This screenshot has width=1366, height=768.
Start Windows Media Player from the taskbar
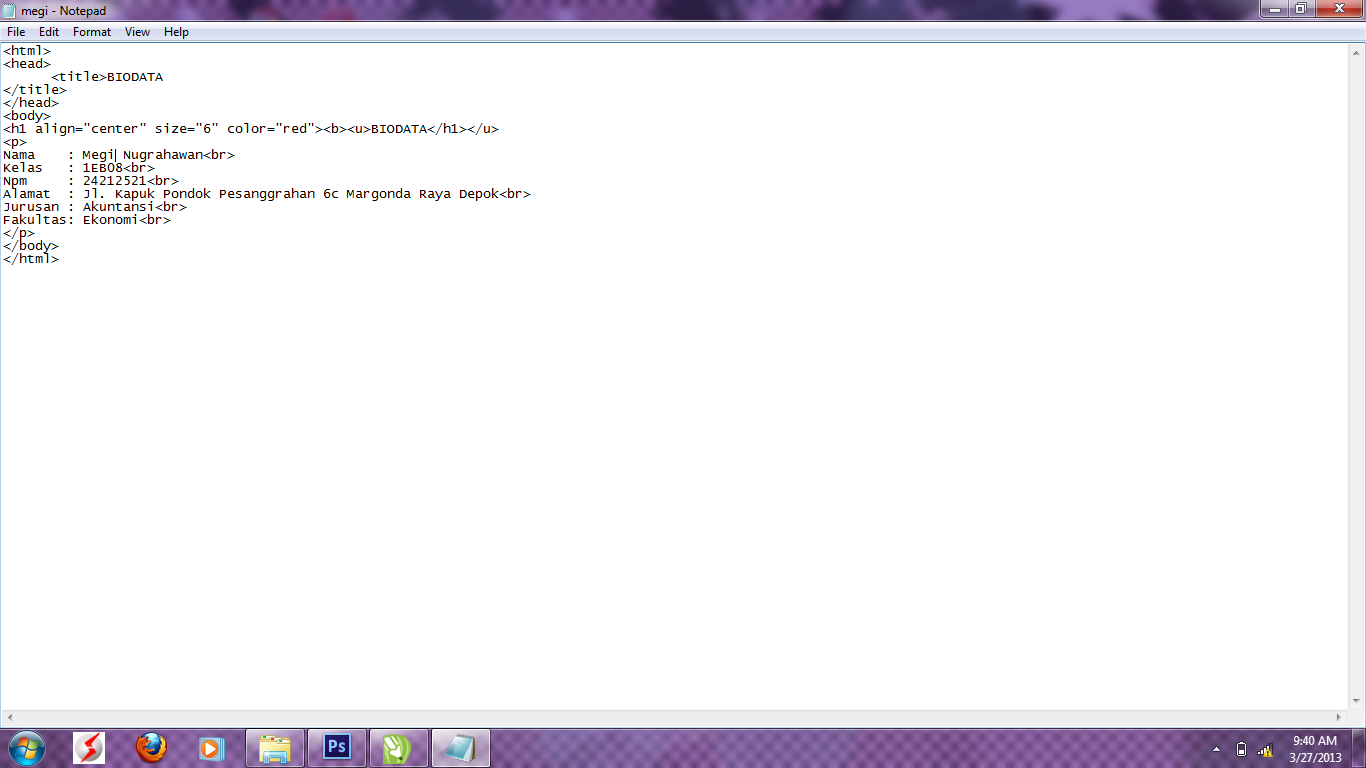click(x=211, y=747)
